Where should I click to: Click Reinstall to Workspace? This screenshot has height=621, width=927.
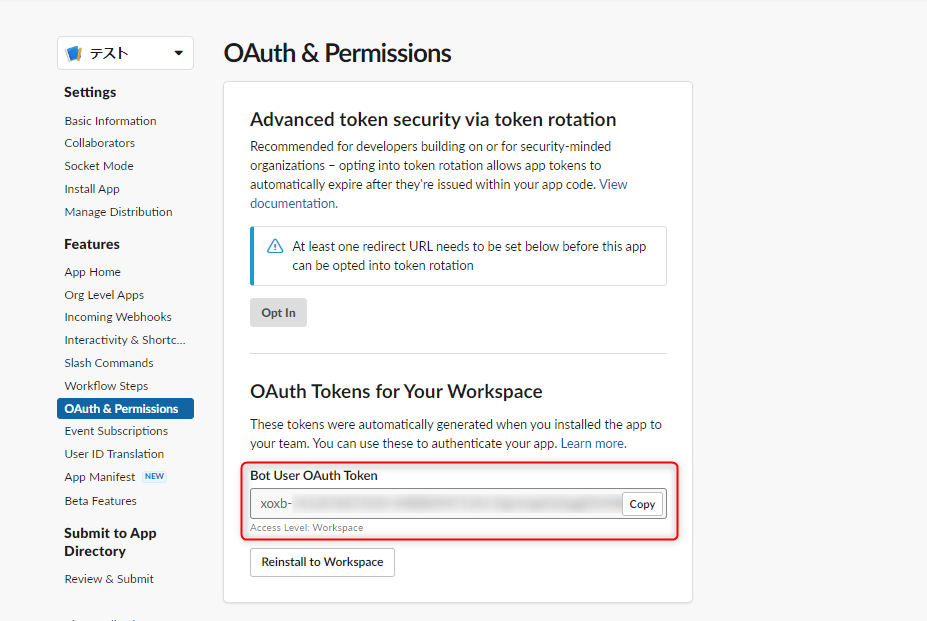coord(322,562)
